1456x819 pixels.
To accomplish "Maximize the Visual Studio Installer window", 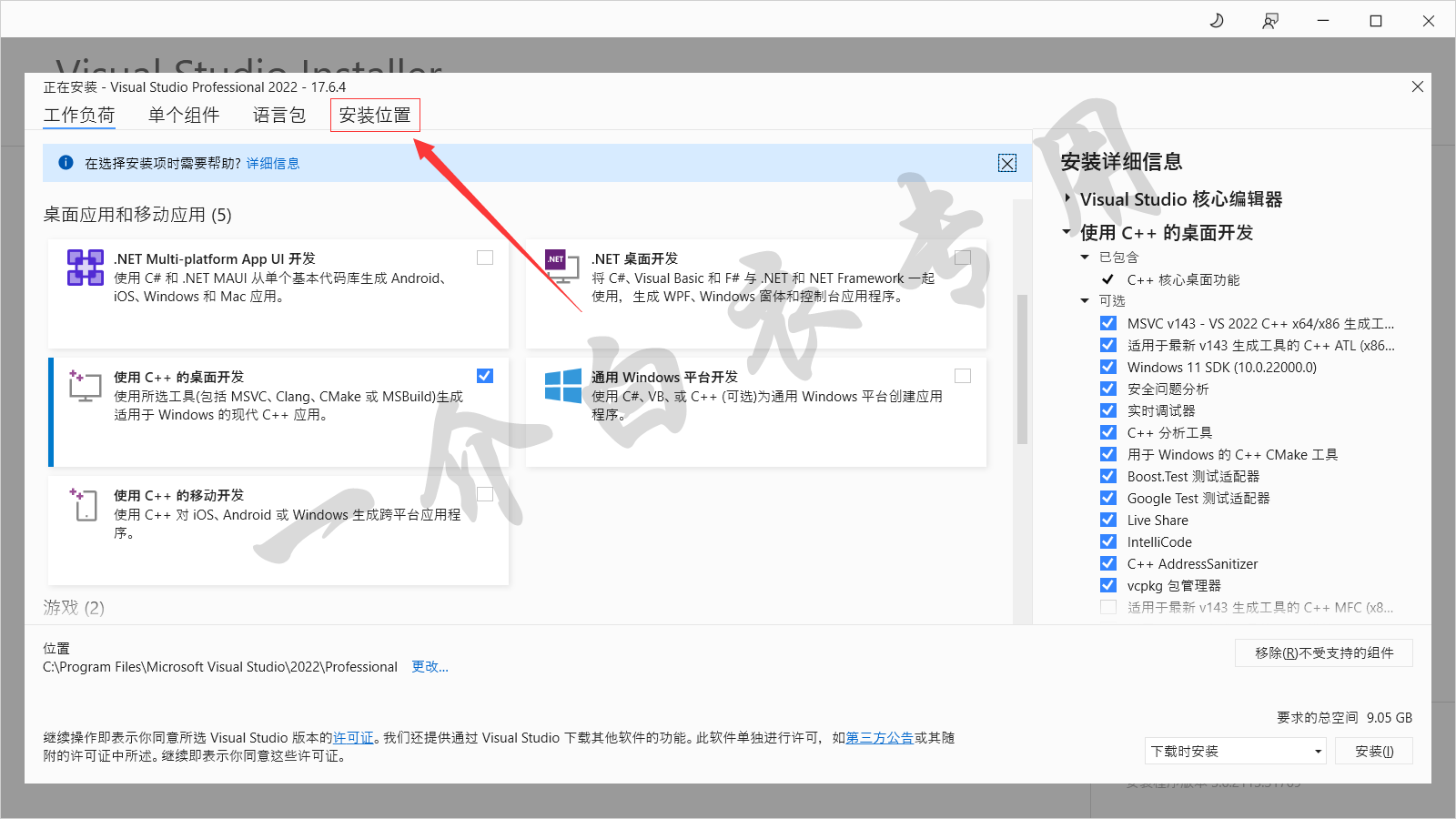I will 1376,20.
